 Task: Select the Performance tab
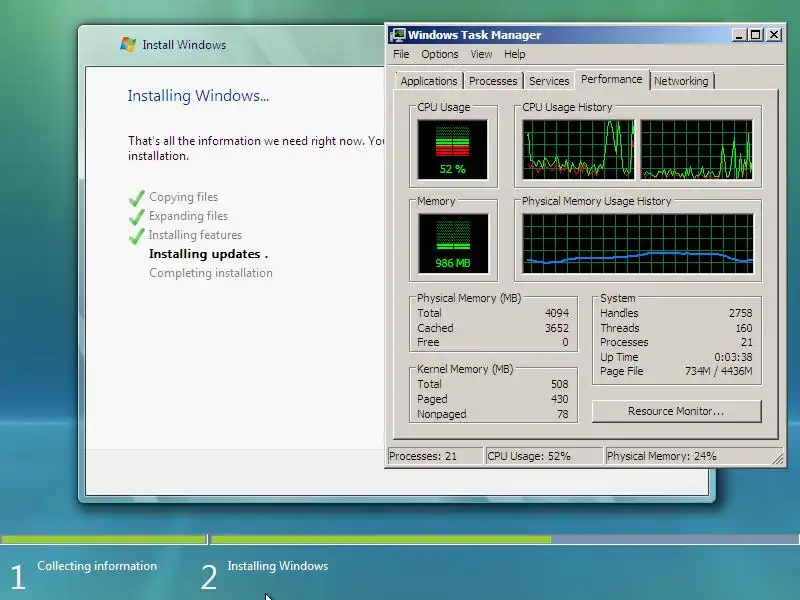611,80
